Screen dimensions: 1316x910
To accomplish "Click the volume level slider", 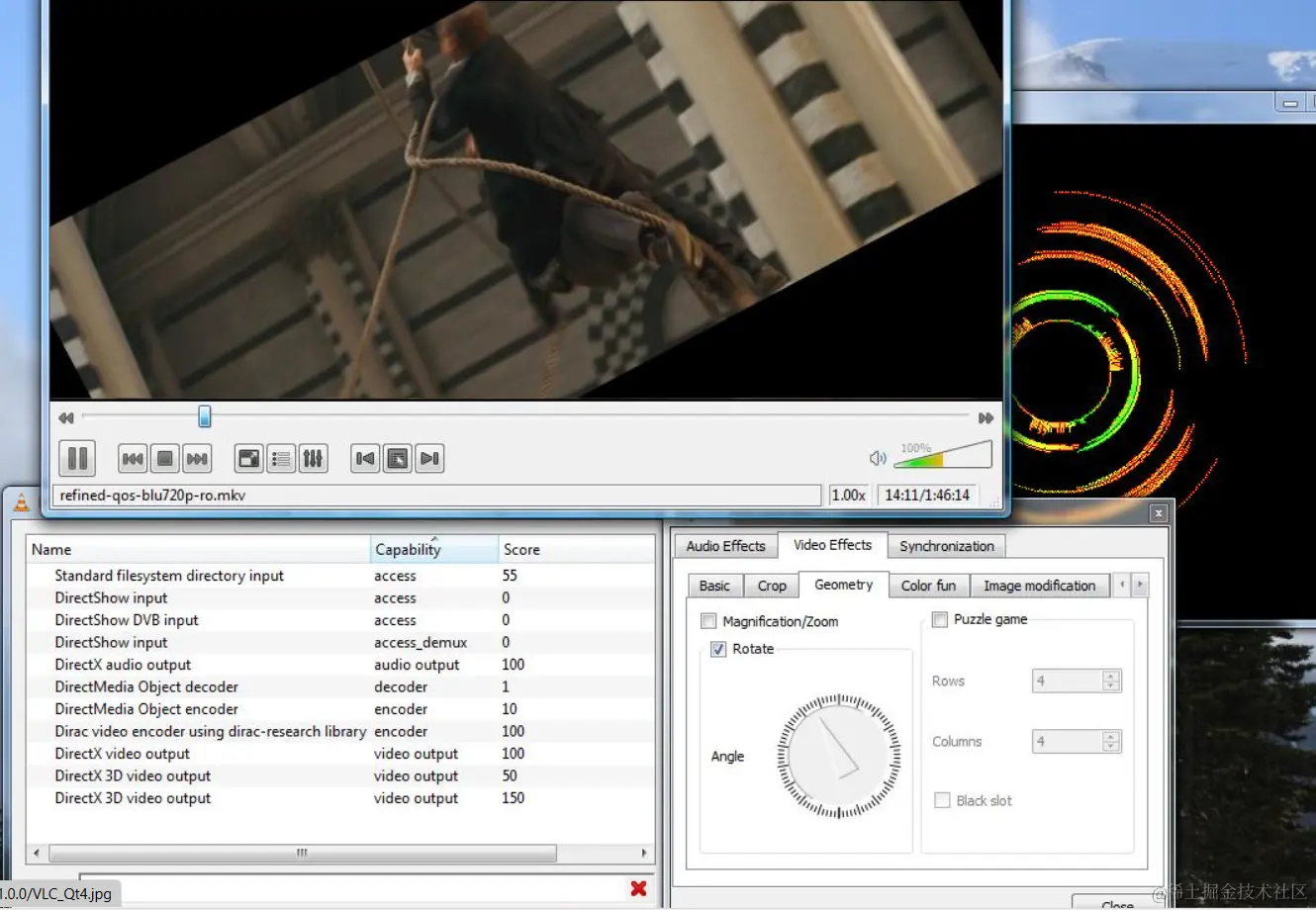I will click(942, 456).
